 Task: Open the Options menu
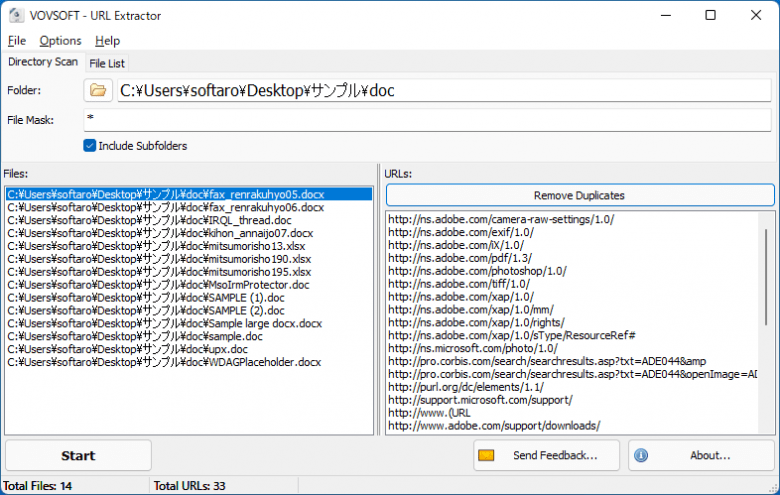point(60,41)
